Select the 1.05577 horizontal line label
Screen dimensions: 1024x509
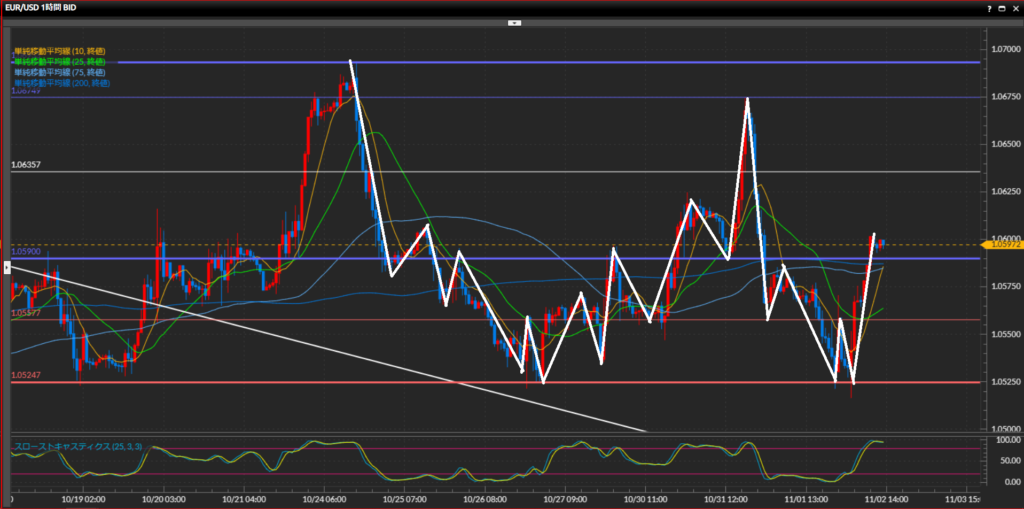26,313
